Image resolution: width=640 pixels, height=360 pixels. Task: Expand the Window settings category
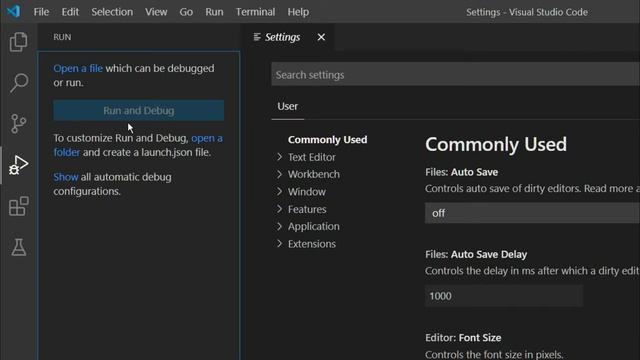click(x=307, y=191)
